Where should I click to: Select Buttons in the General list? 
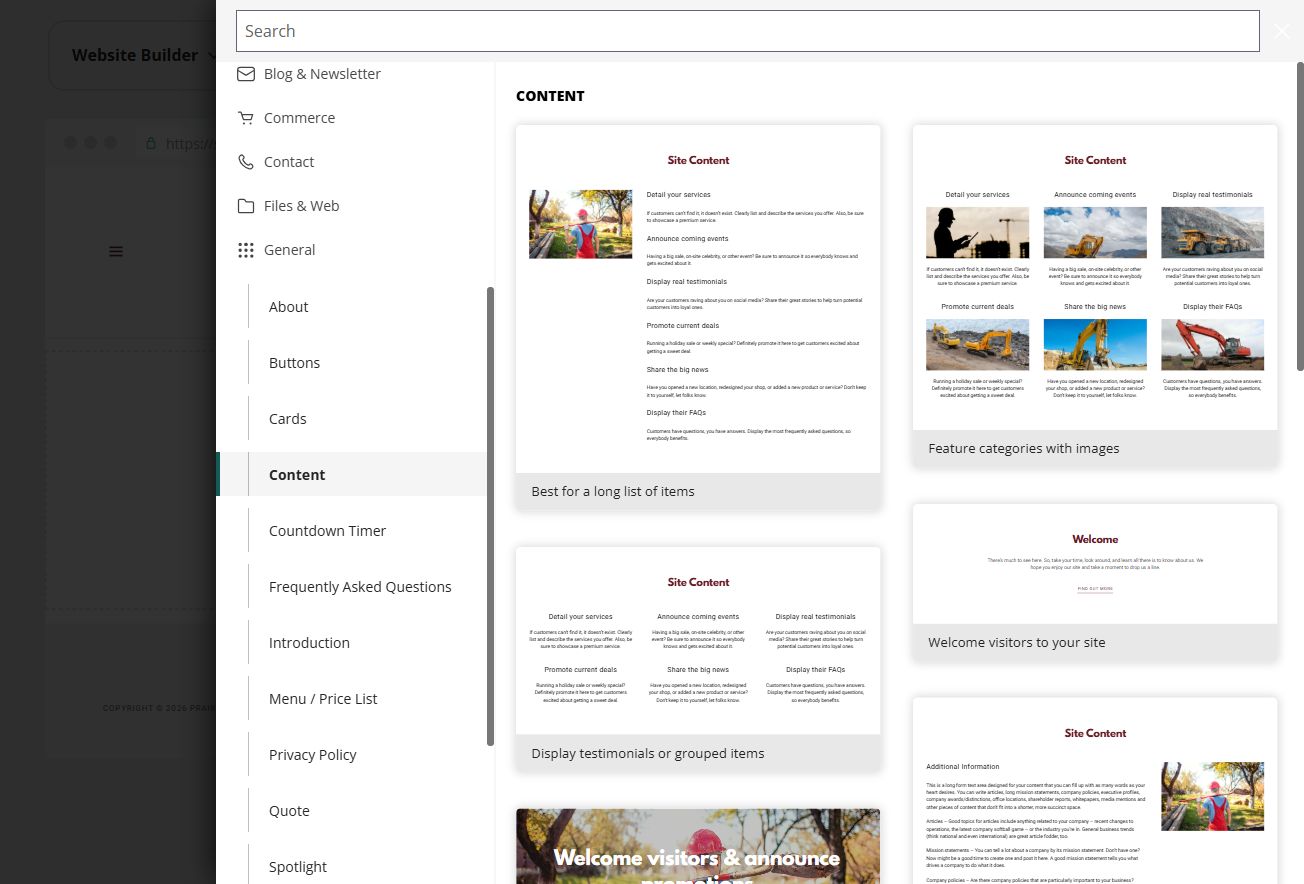294,363
